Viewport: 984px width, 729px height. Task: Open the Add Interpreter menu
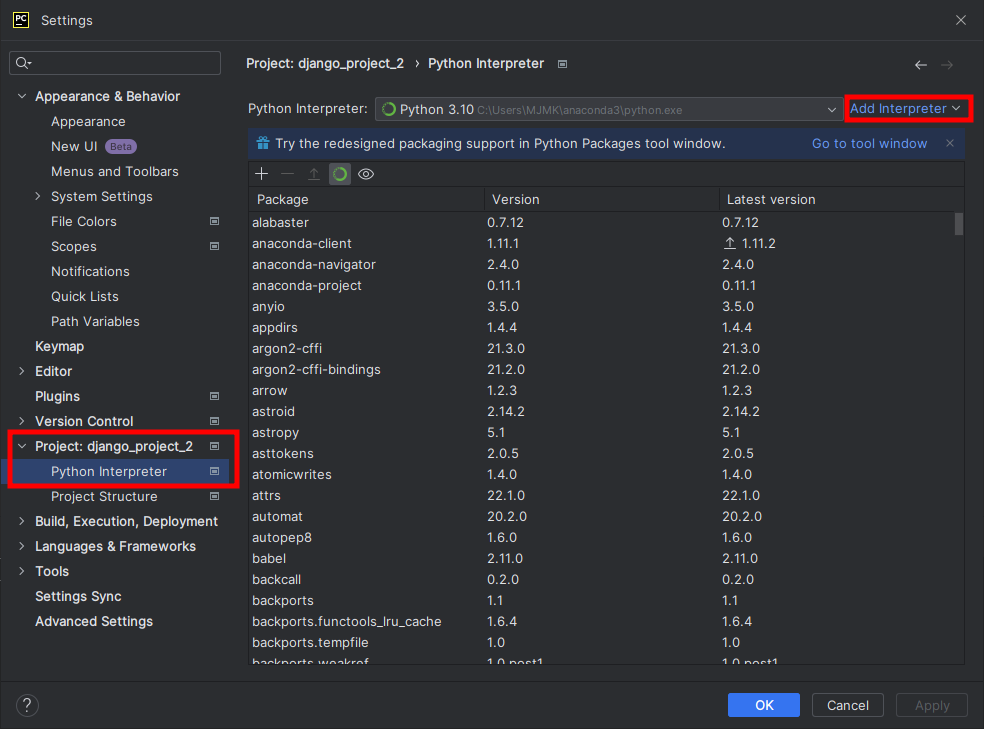pos(905,109)
